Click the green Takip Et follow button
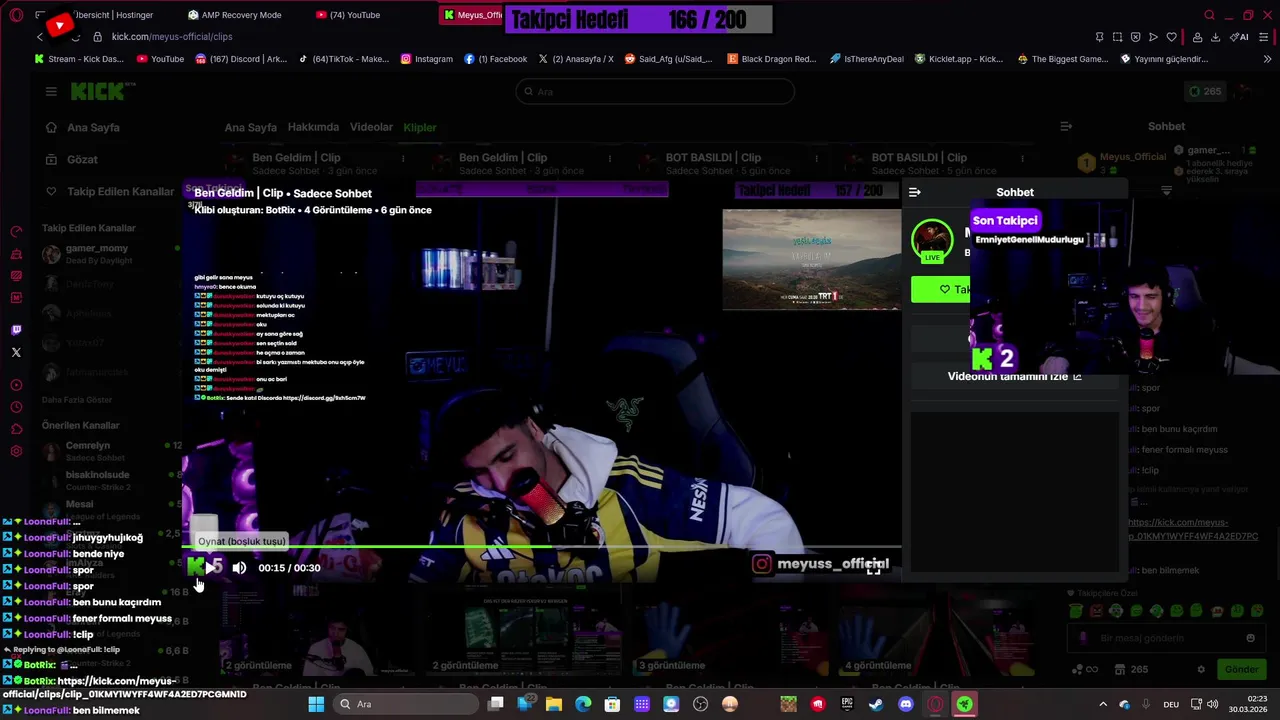 940,289
